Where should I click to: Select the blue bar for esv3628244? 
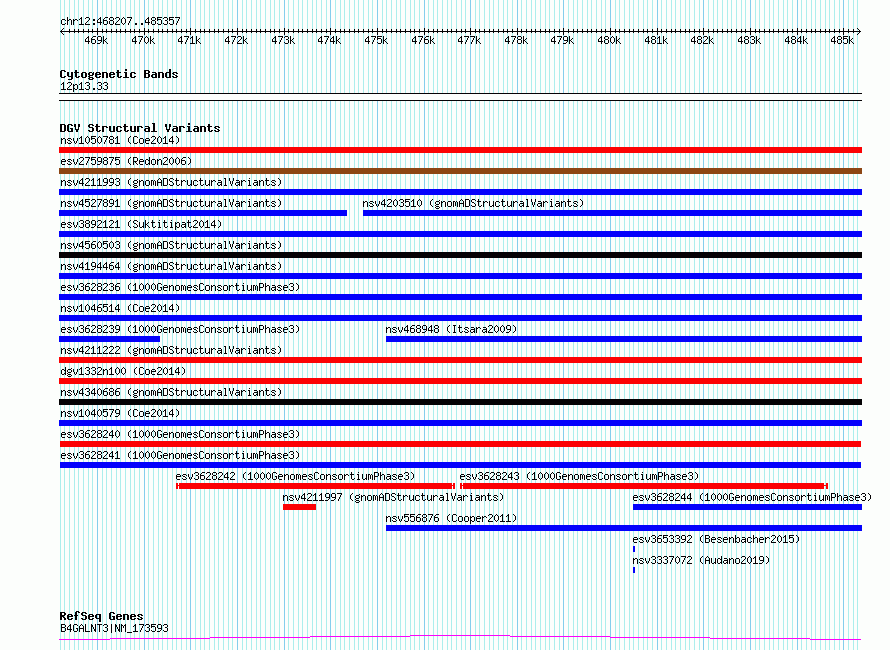pos(748,507)
